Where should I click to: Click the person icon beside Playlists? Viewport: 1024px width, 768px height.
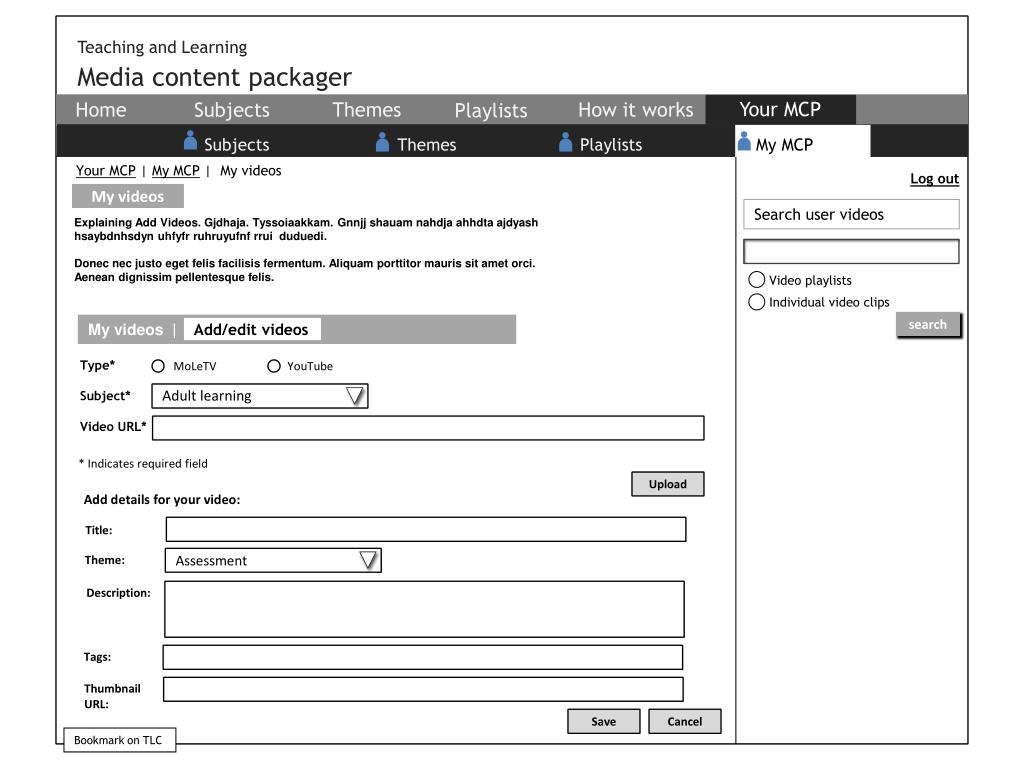pos(566,142)
